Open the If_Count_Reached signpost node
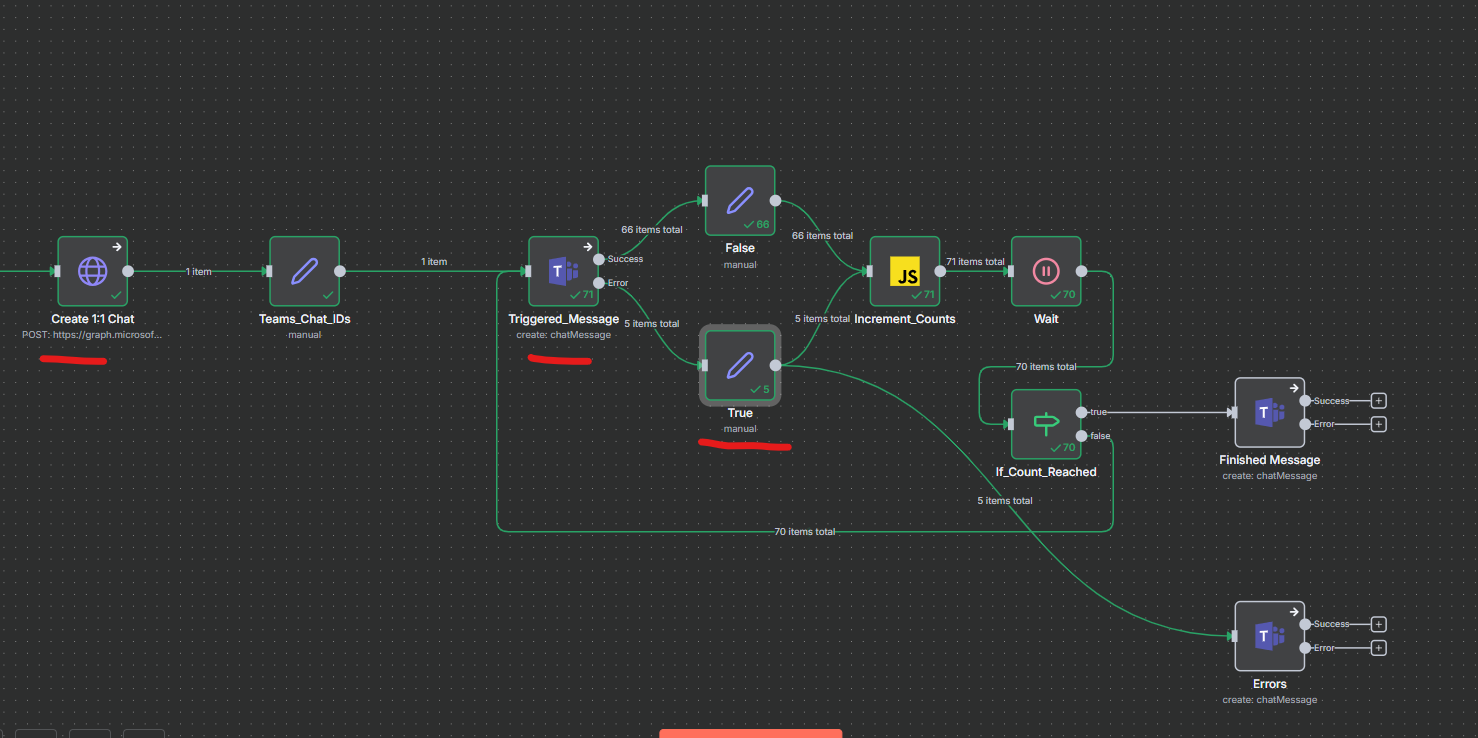 (x=1046, y=424)
